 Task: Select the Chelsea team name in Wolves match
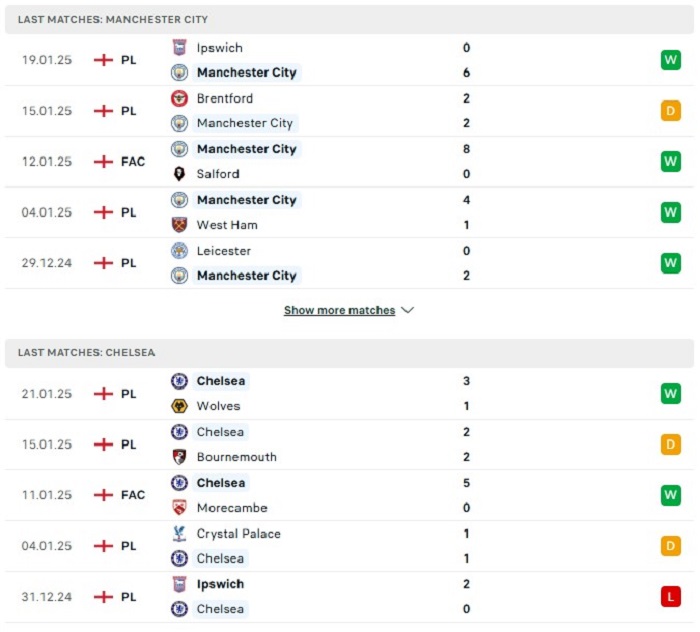point(221,381)
